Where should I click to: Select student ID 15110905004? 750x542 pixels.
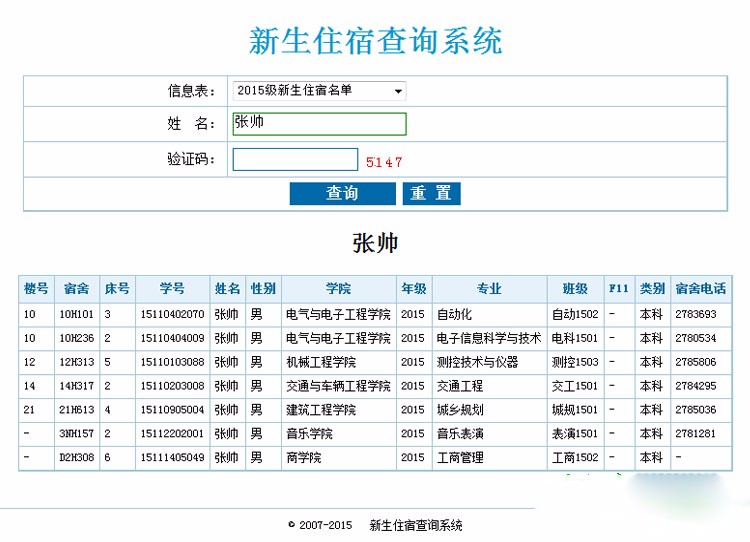tap(172, 410)
